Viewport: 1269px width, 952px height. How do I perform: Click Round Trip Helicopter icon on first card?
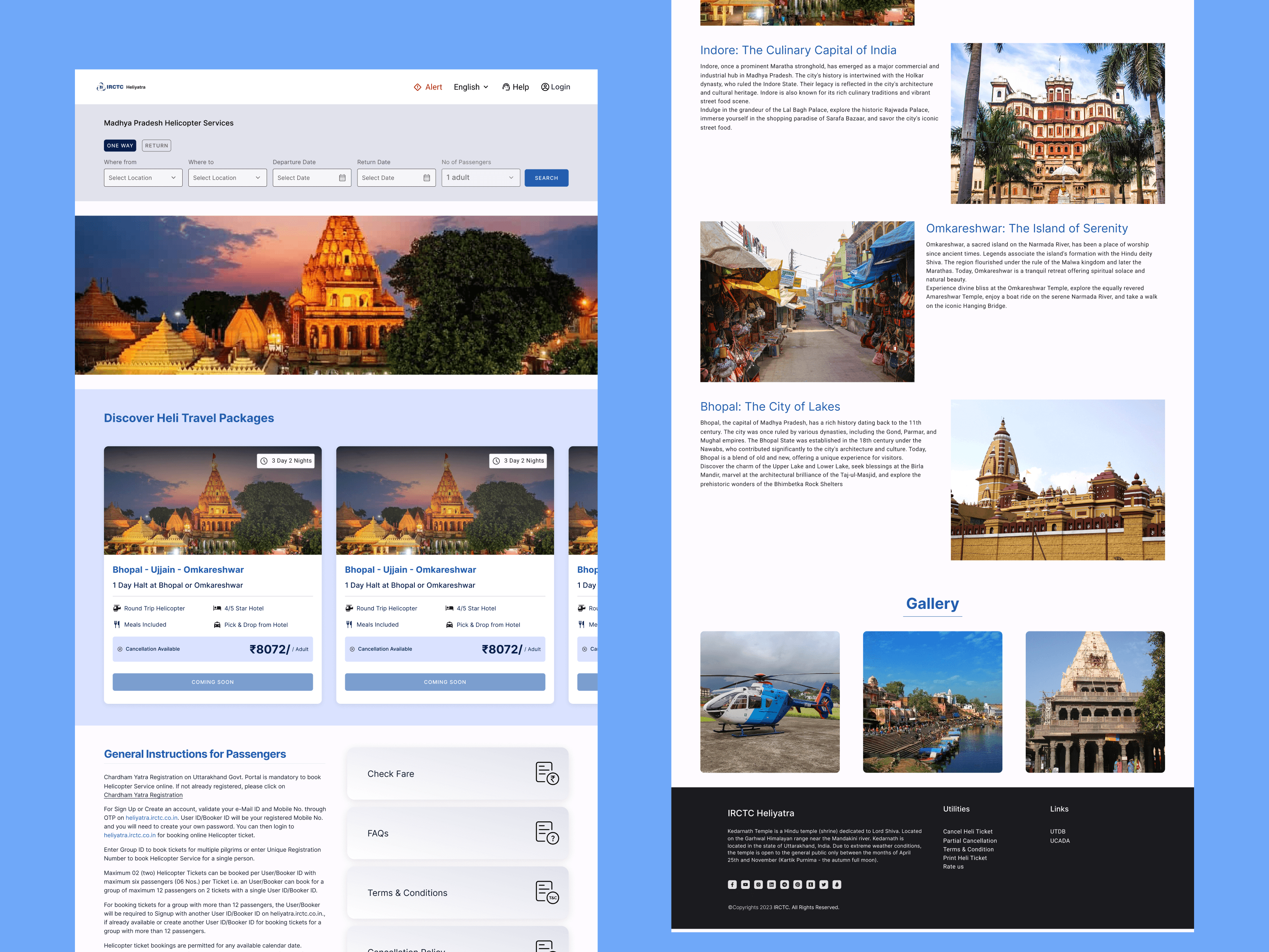[117, 608]
